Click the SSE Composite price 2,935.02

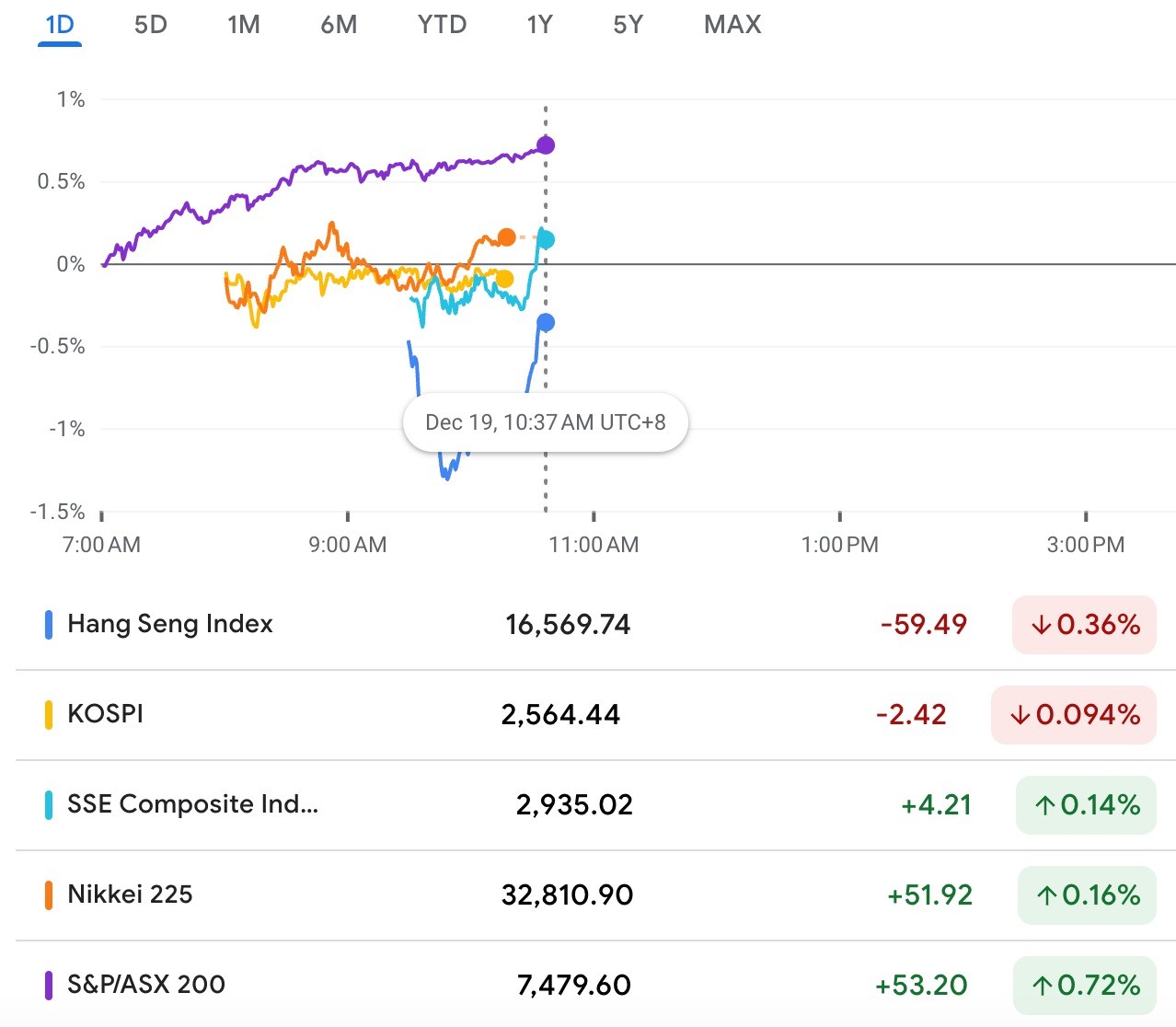pyautogui.click(x=574, y=805)
